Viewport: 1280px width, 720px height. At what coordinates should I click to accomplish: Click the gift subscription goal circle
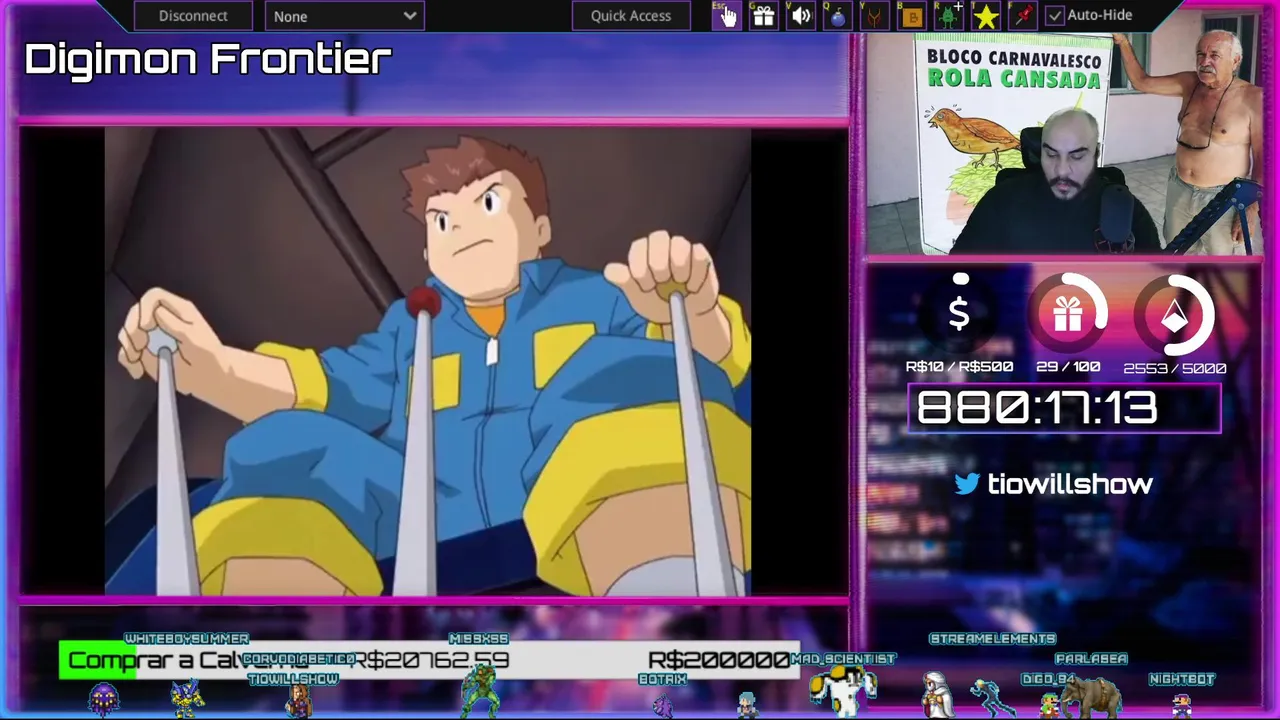click(1067, 315)
